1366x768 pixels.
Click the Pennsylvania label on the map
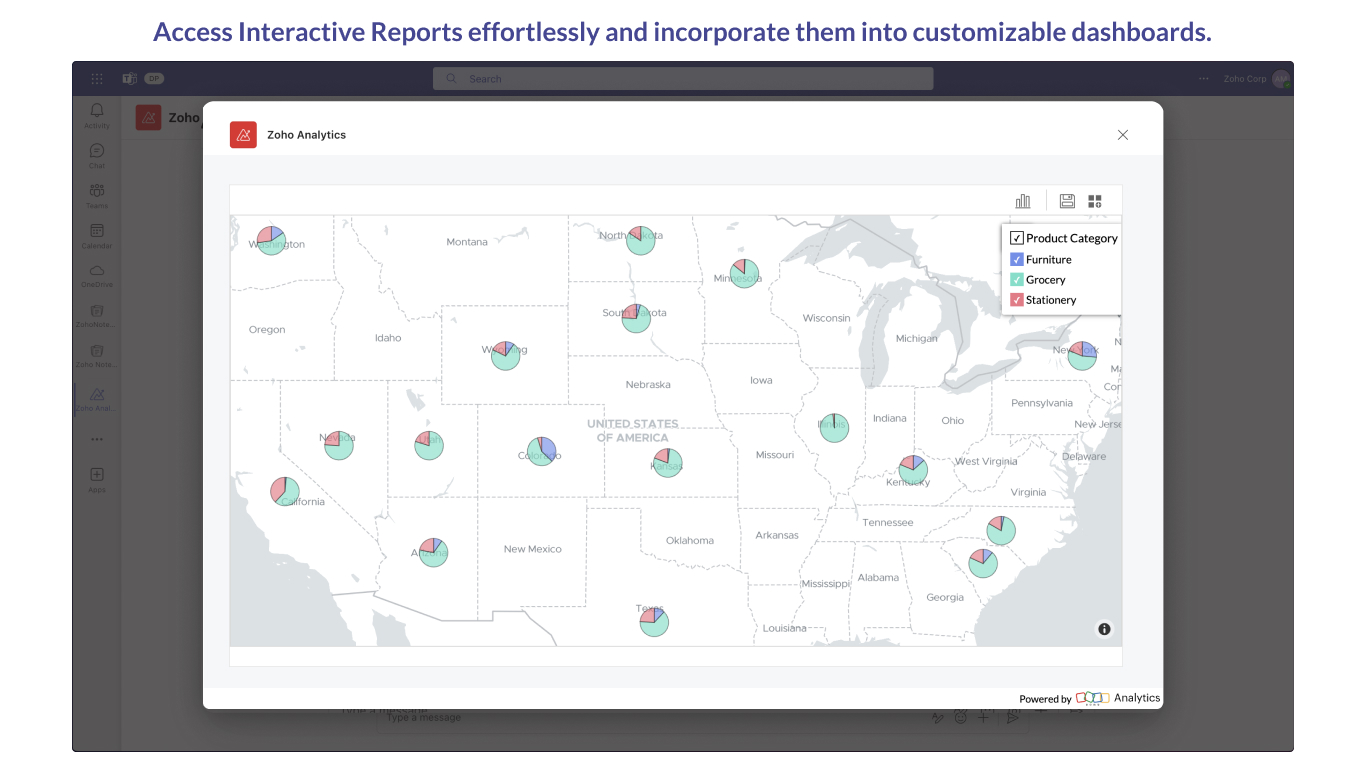(x=1042, y=403)
